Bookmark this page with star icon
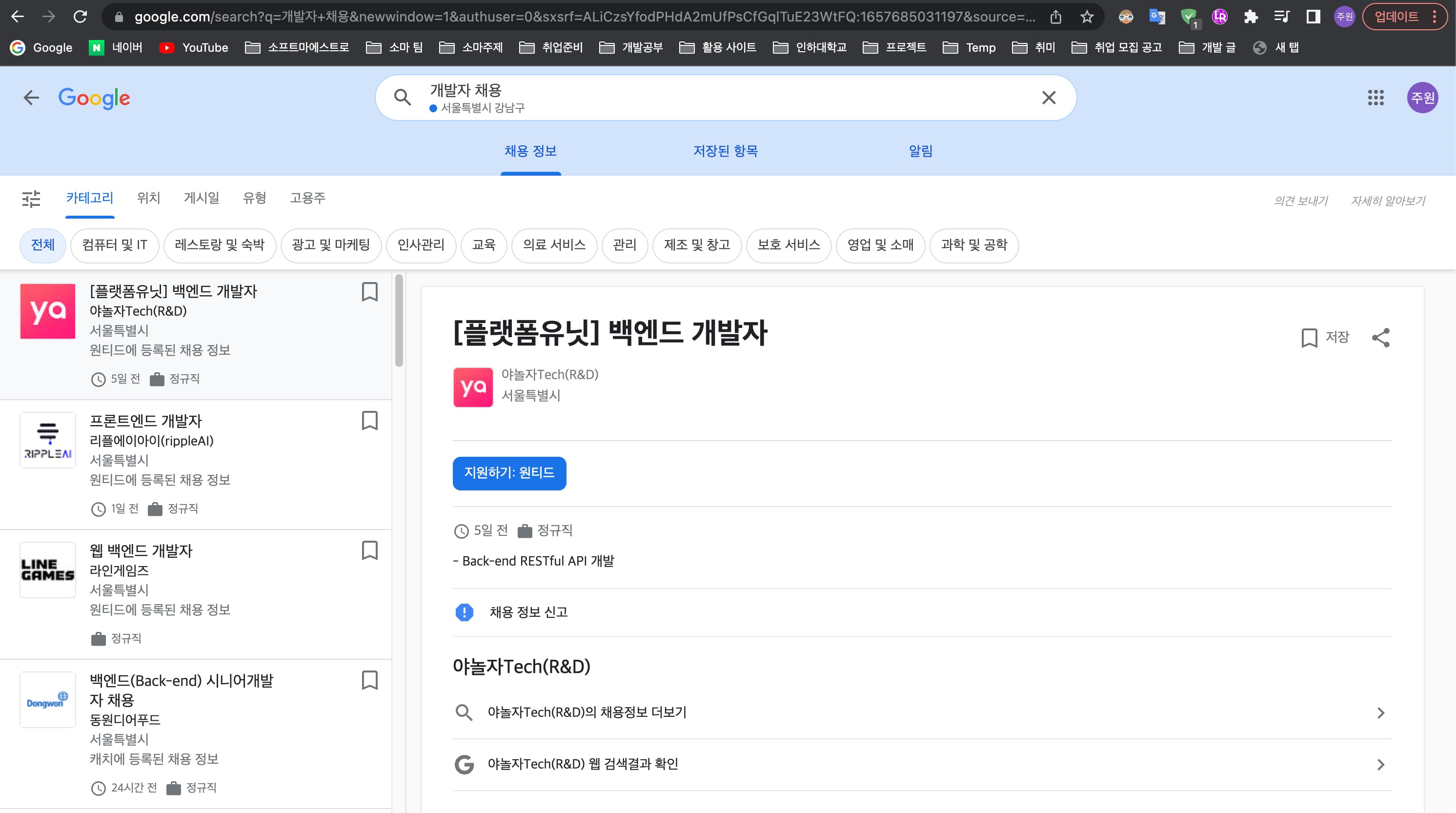 coord(1086,17)
